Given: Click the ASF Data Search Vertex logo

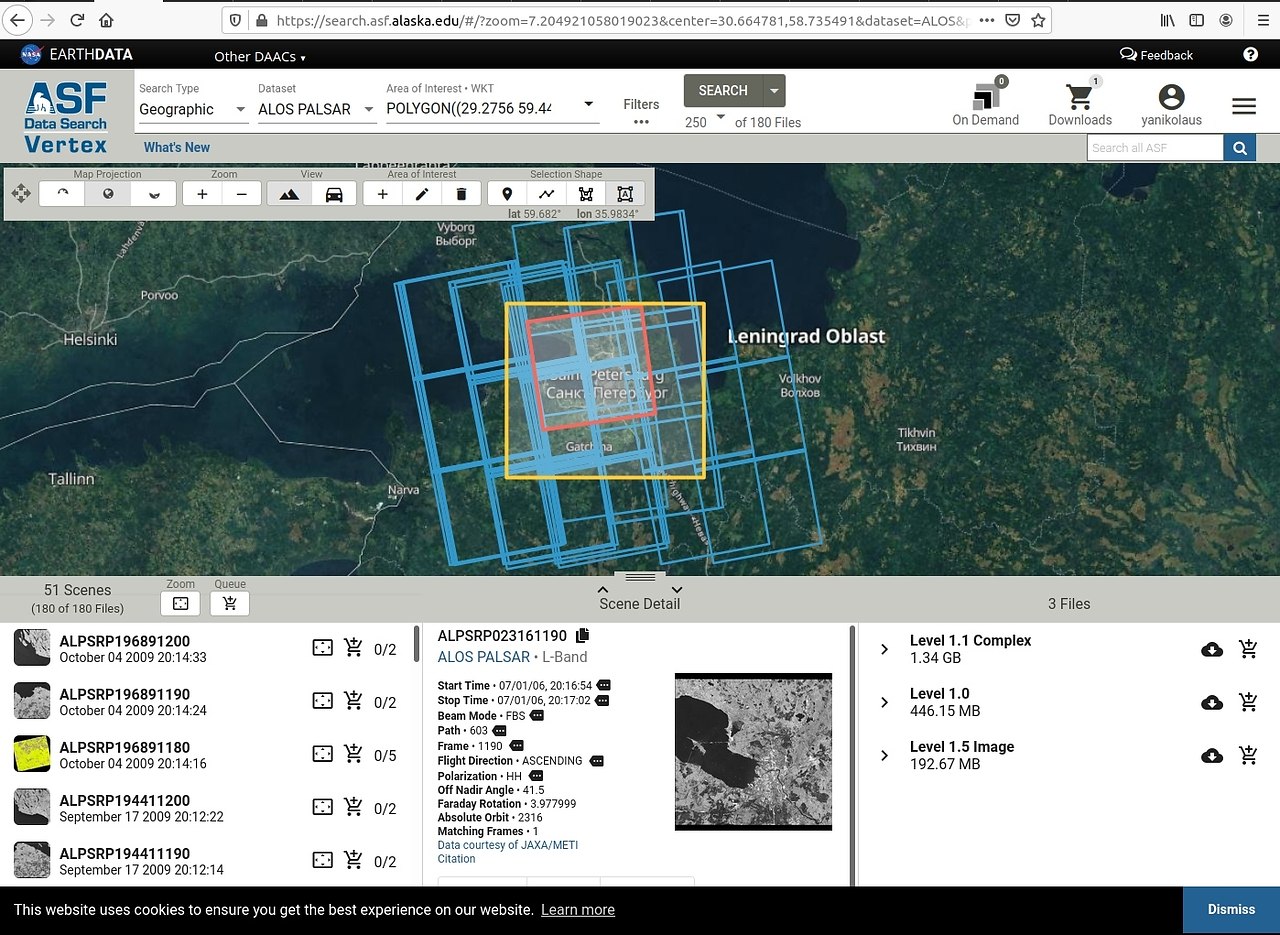Looking at the screenshot, I should tap(66, 118).
